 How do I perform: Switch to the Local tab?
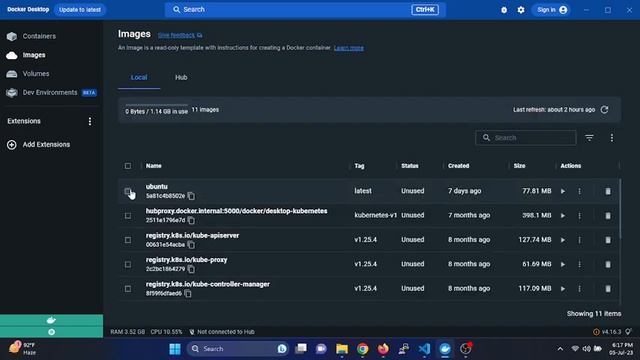point(139,78)
